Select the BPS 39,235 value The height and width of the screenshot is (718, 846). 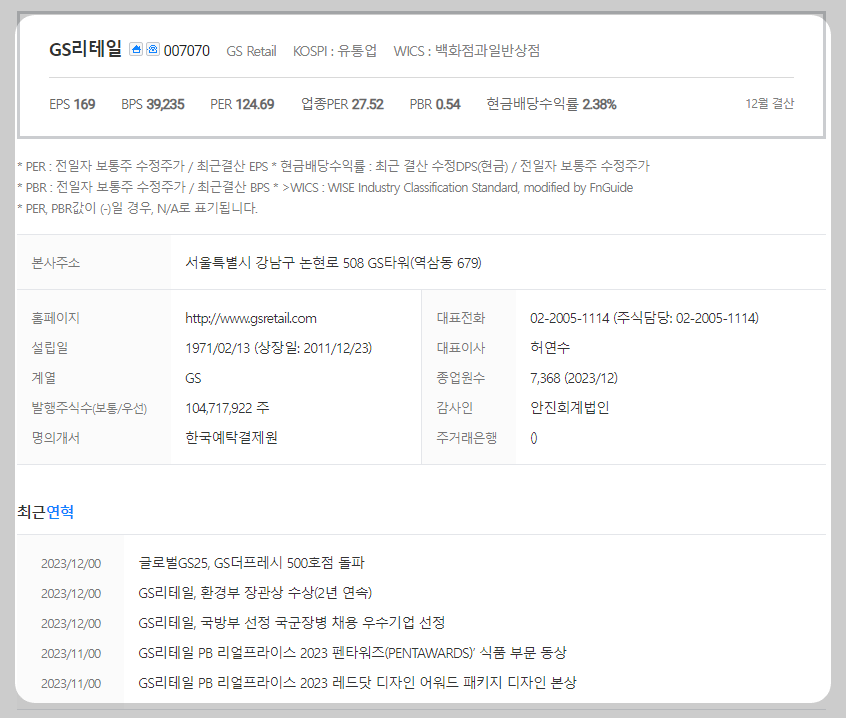point(153,104)
